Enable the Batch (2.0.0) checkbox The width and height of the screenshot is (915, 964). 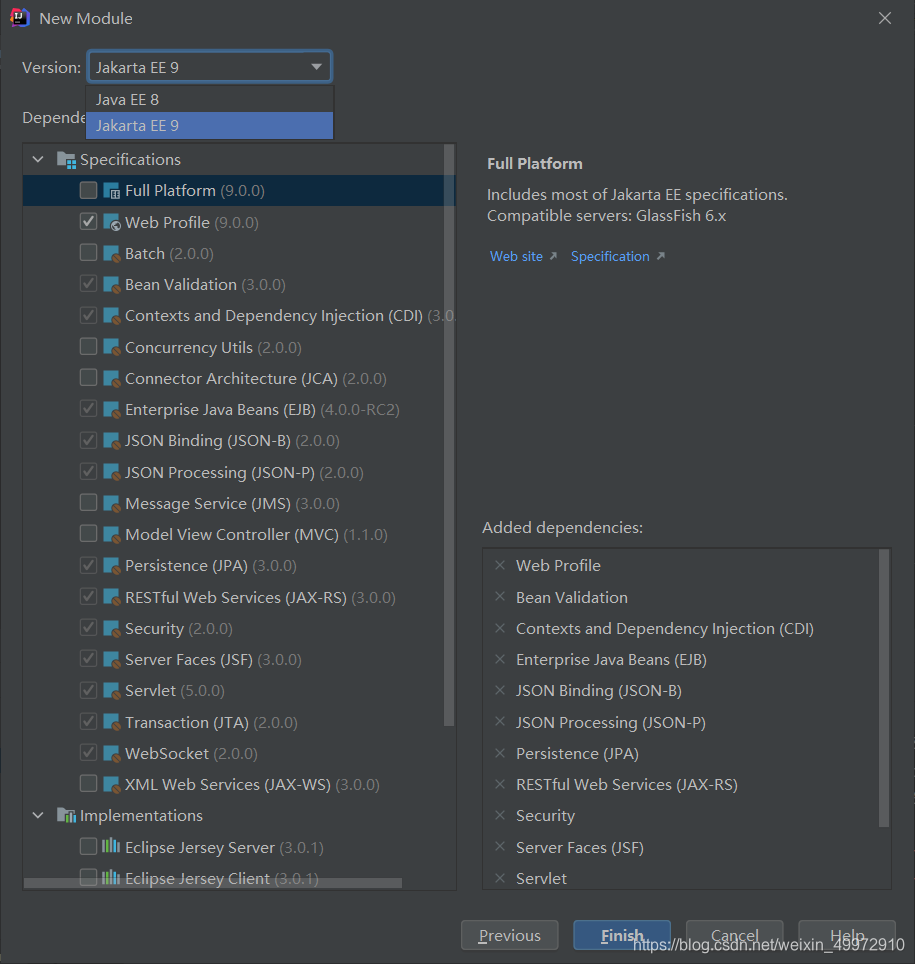point(89,253)
